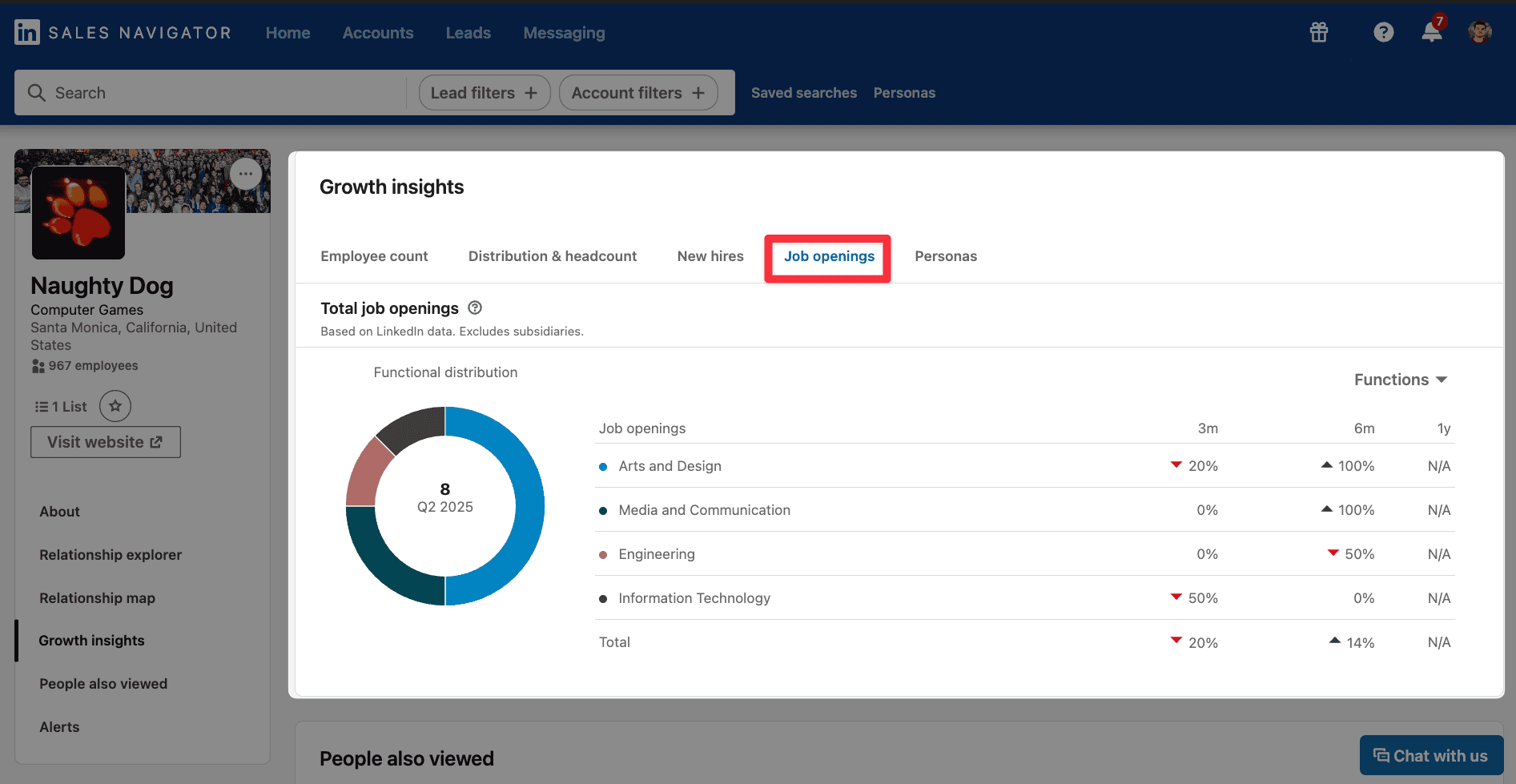Click the search magnifier icon

coord(37,93)
